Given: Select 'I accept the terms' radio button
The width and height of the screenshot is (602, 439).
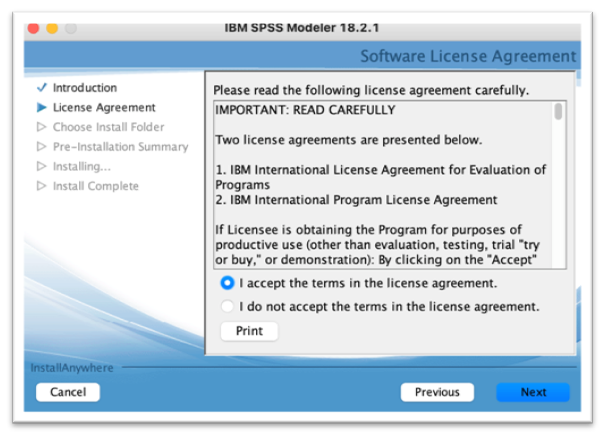Looking at the screenshot, I should [228, 283].
